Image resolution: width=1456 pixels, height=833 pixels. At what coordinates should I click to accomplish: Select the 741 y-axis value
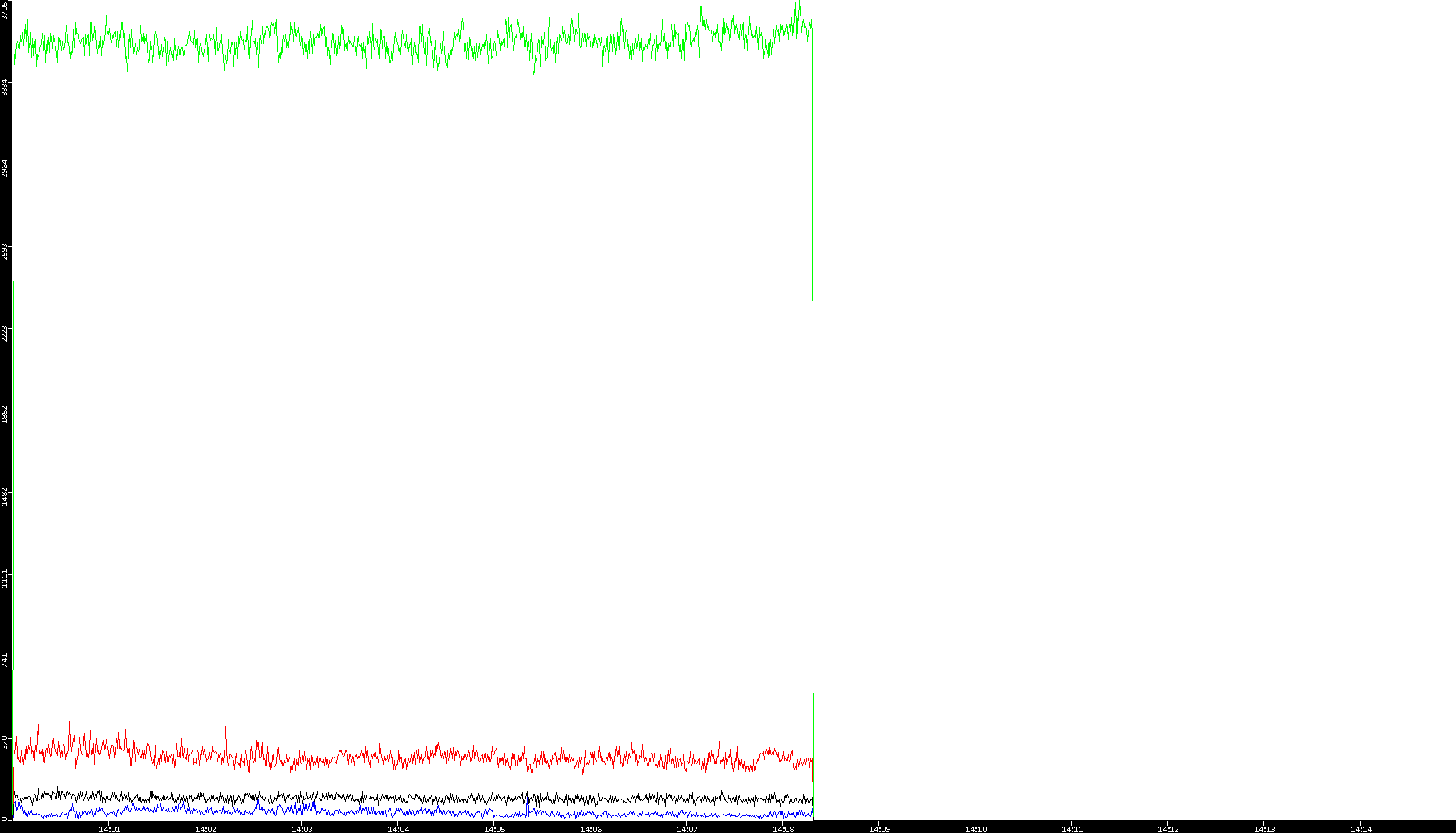pyautogui.click(x=5, y=661)
